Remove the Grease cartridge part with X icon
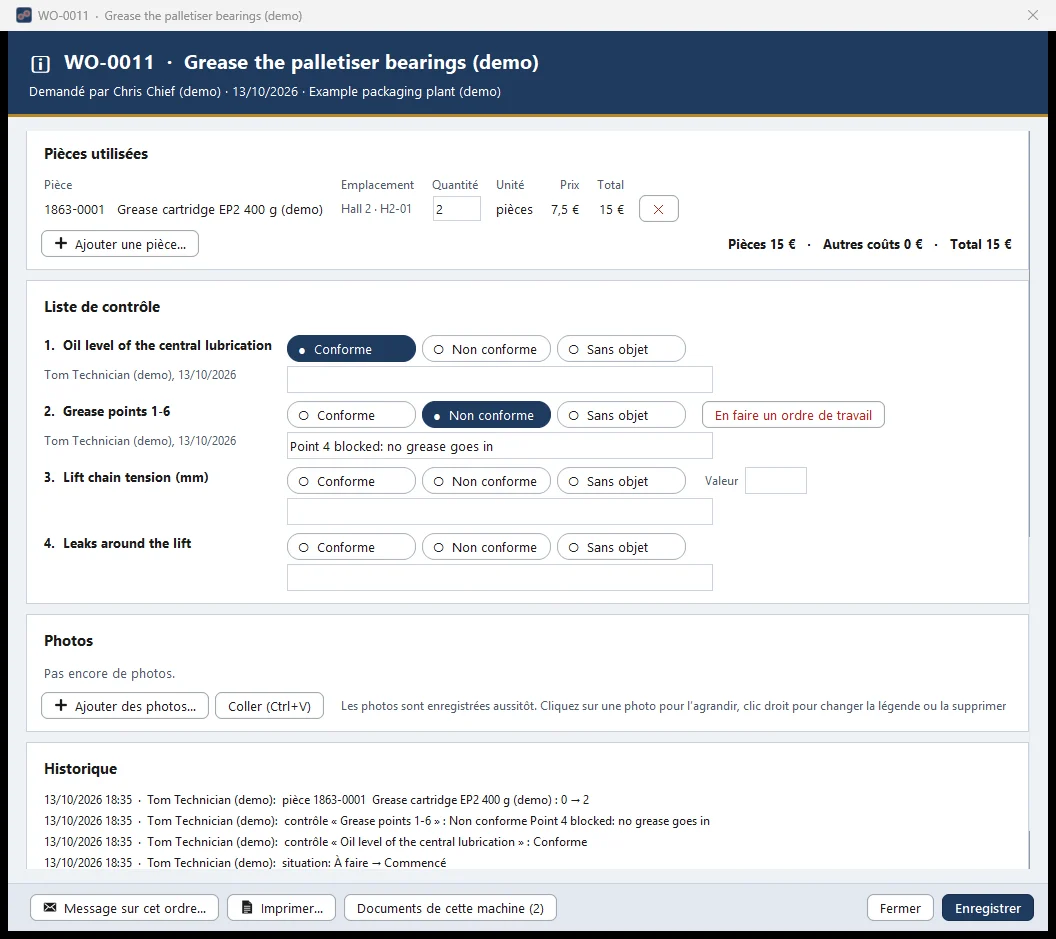 pos(659,209)
